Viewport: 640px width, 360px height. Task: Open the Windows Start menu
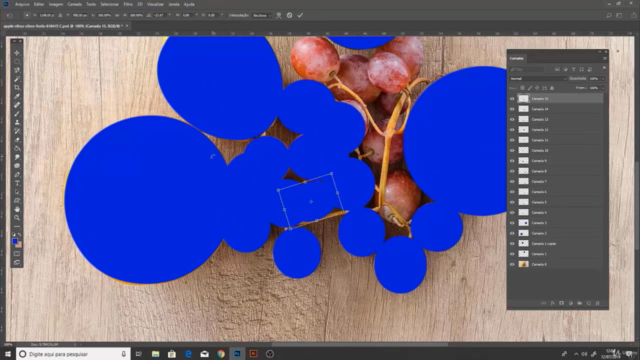(x=8, y=354)
